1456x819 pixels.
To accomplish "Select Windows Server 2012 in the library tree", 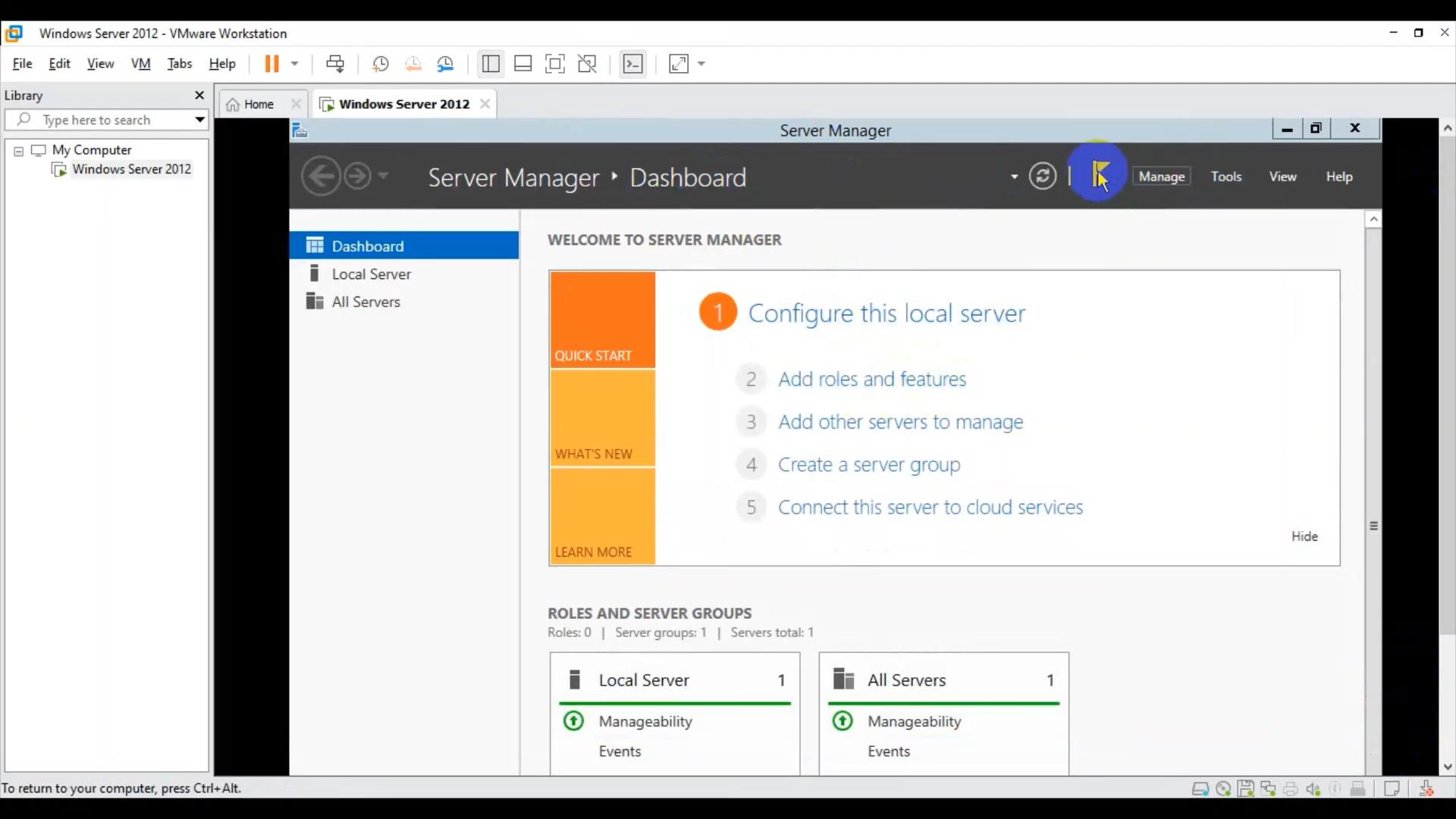I will coord(131,169).
